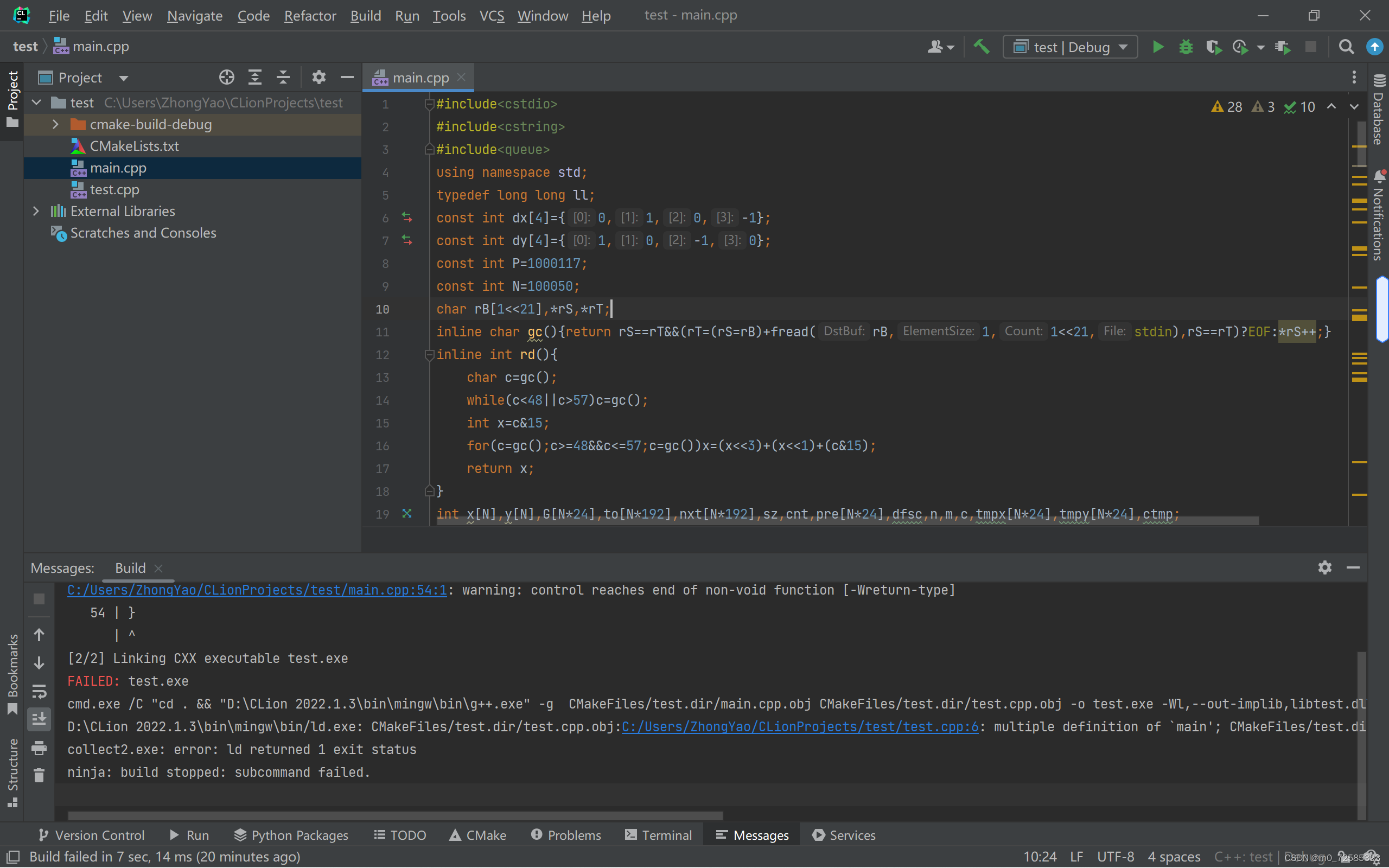Click the Debug bug icon
Screen dimensions: 1389x868
(x=1185, y=47)
